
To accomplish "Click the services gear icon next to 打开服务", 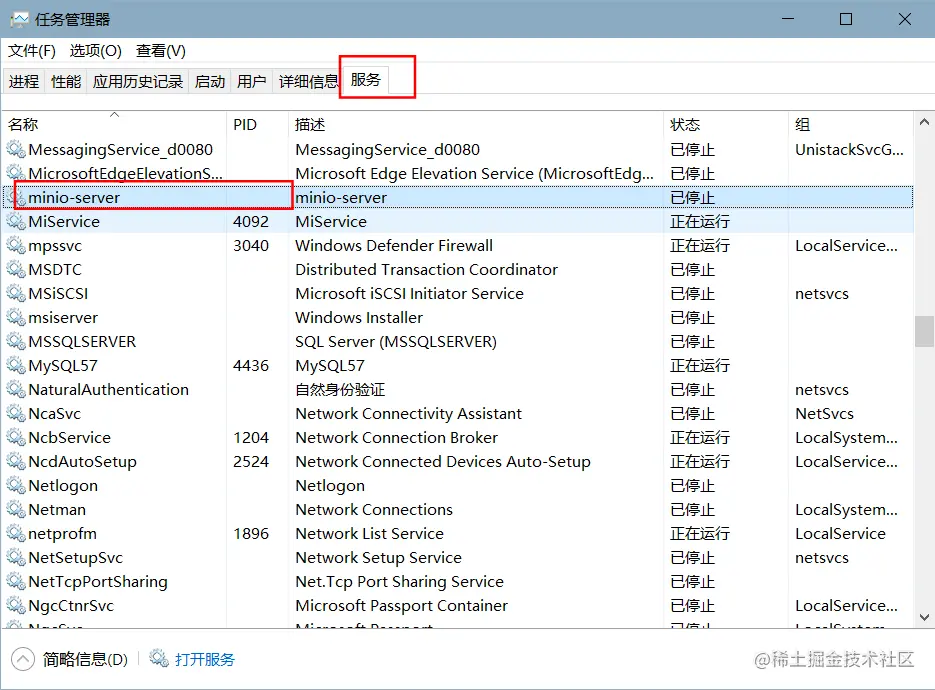I will [159, 658].
